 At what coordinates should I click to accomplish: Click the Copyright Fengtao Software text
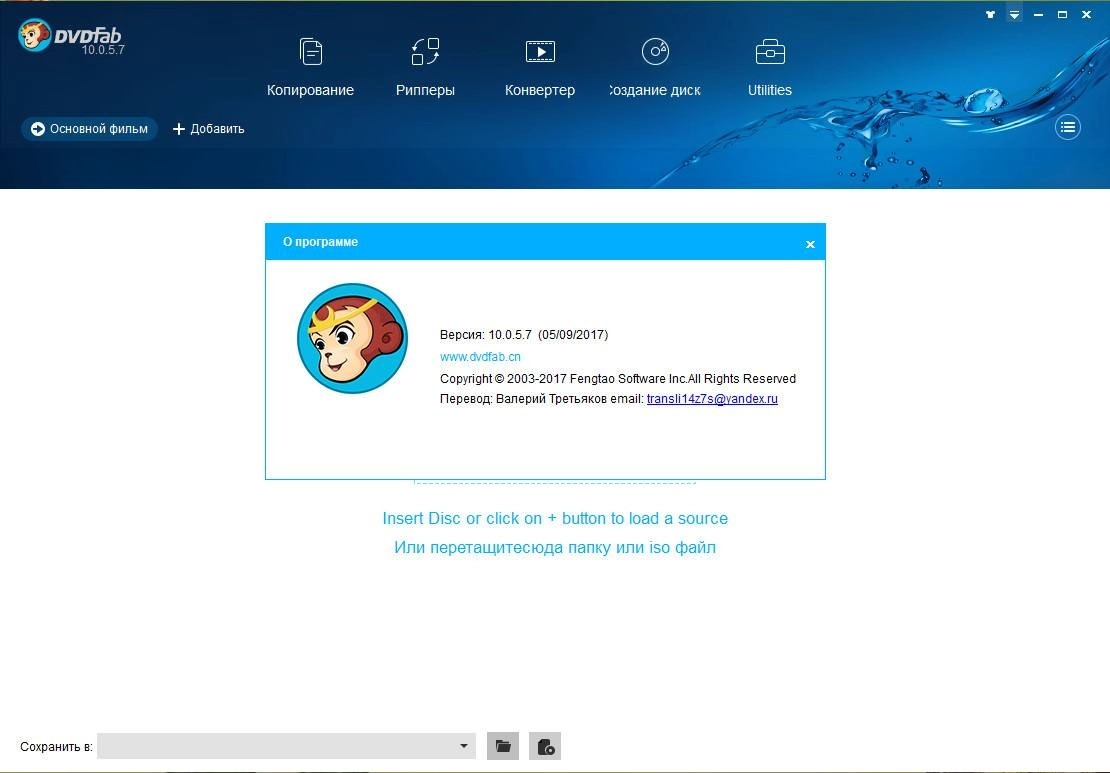click(x=618, y=379)
